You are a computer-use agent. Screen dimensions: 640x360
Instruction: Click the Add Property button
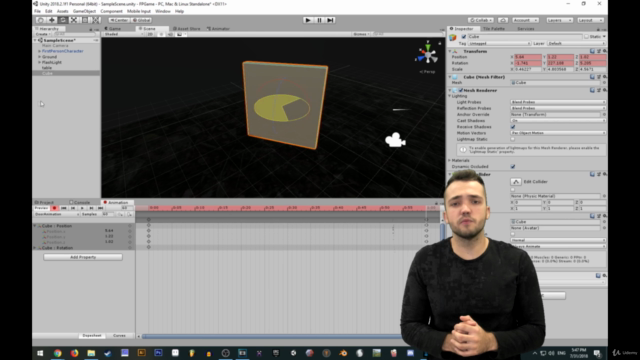click(83, 257)
